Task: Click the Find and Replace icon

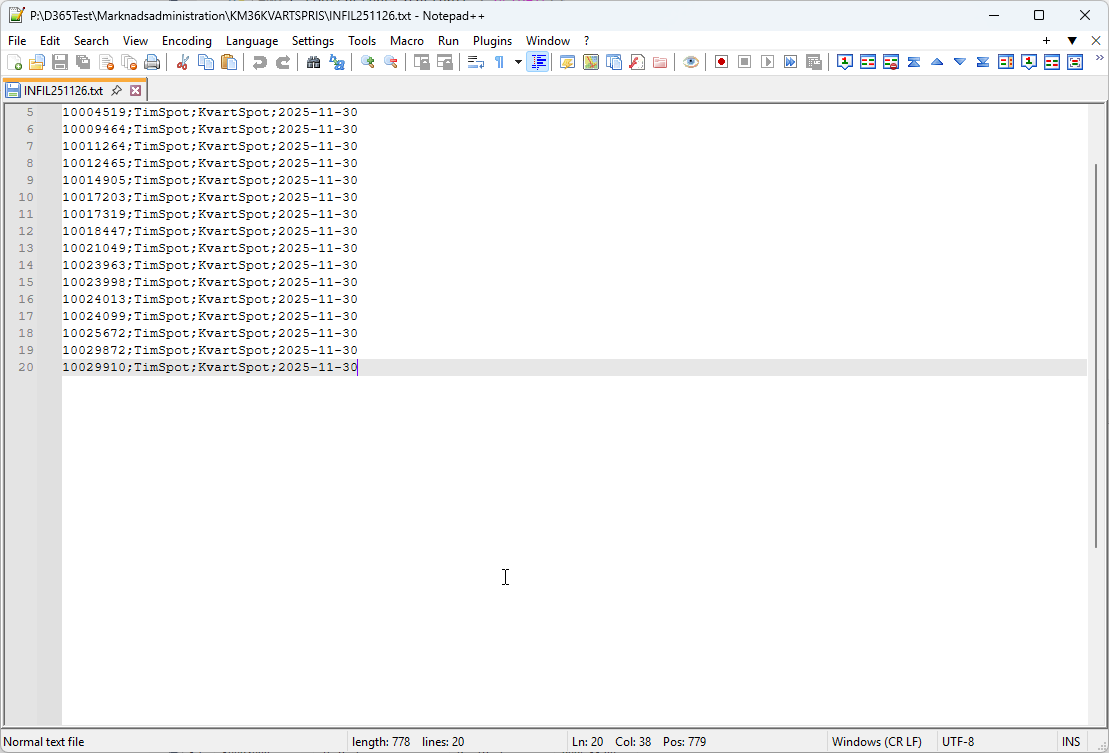Action: [337, 62]
